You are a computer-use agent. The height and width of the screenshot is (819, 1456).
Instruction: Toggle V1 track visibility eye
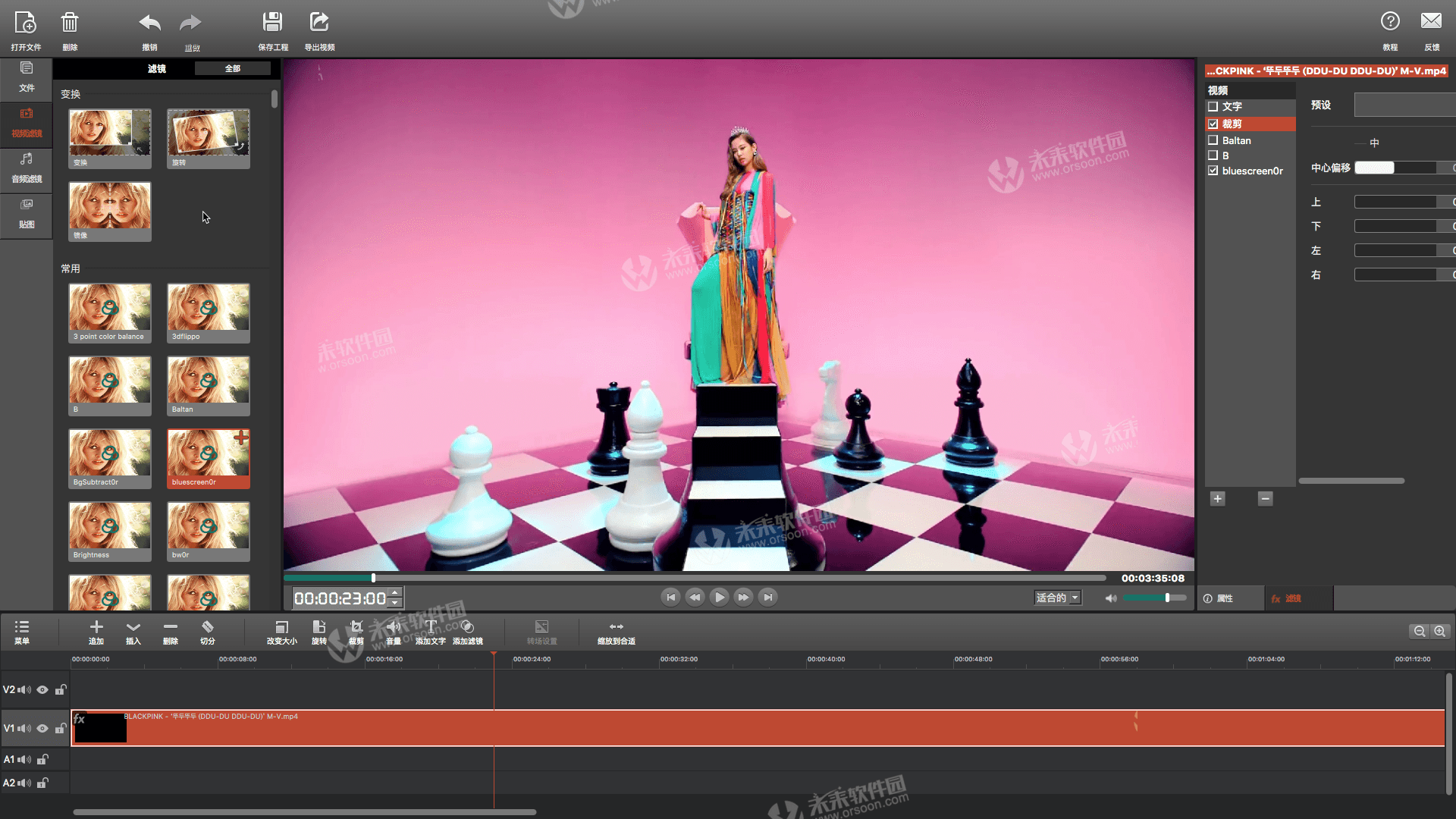42,728
